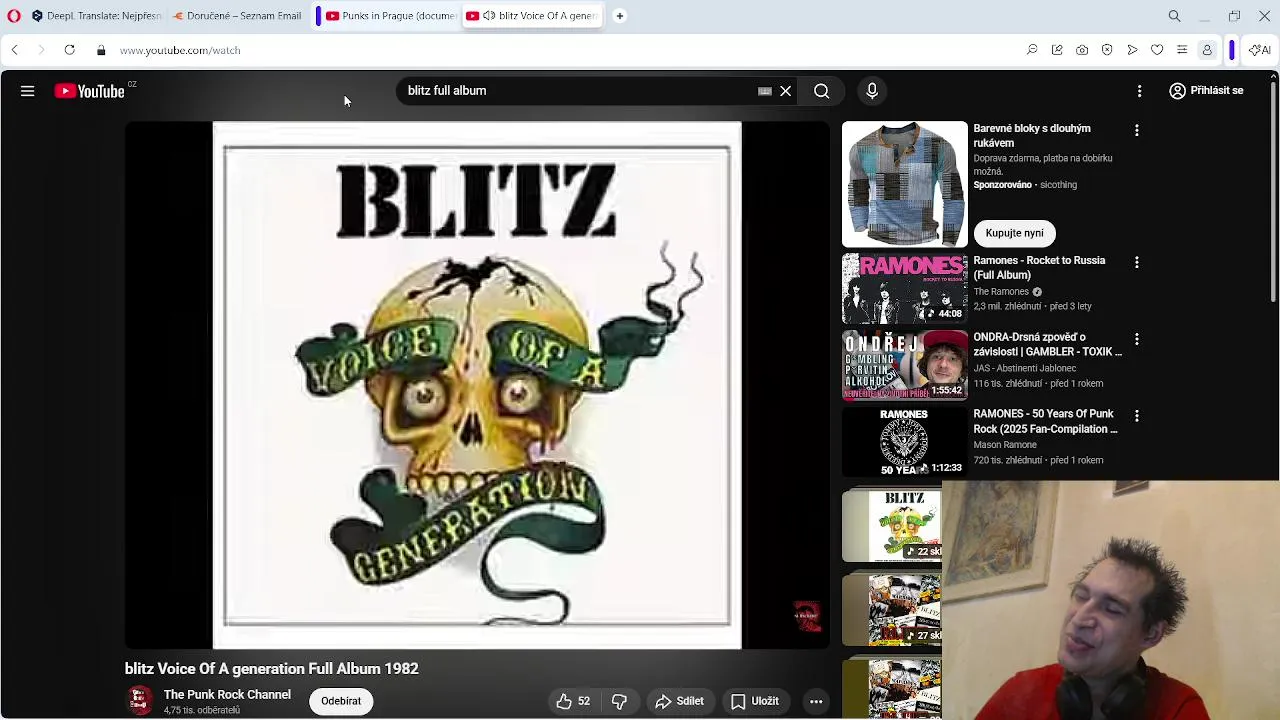Click the 4,75 tis. odběratelů subscriber count
The width and height of the screenshot is (1280, 720).
click(202, 711)
